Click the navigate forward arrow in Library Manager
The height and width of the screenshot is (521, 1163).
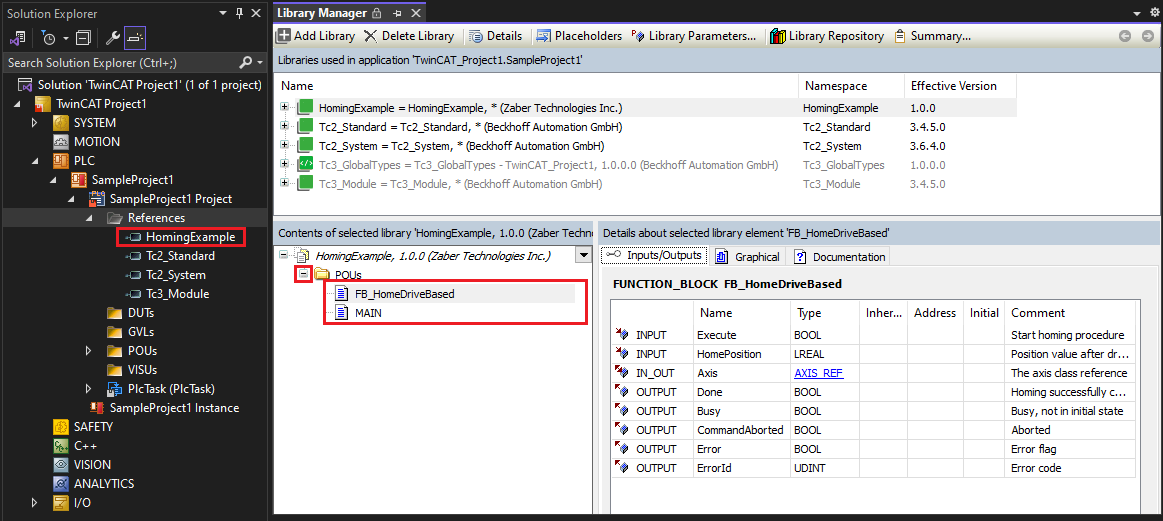pyautogui.click(x=1147, y=36)
